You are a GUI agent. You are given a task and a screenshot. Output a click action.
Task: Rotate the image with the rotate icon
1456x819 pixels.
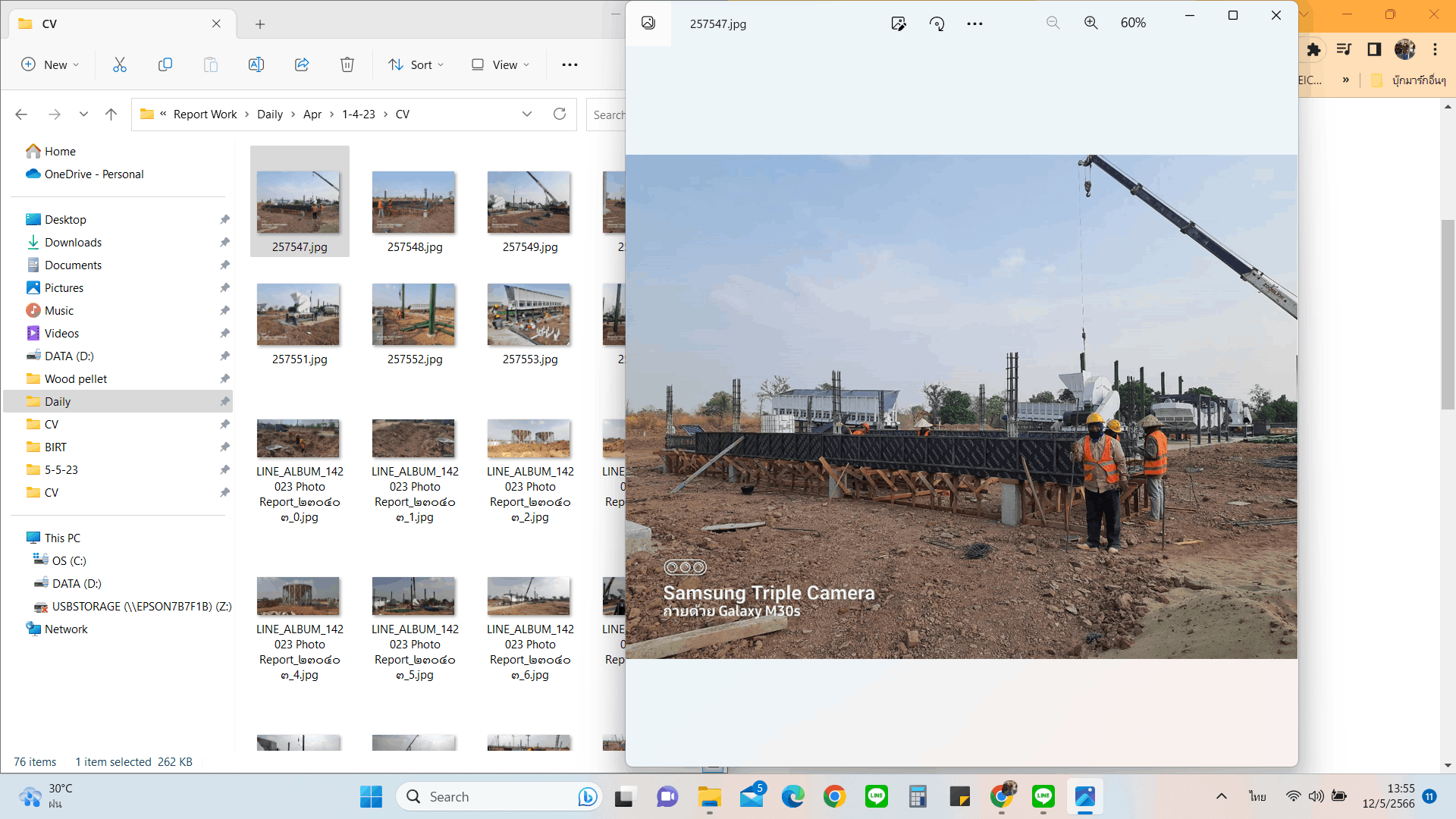pos(937,24)
